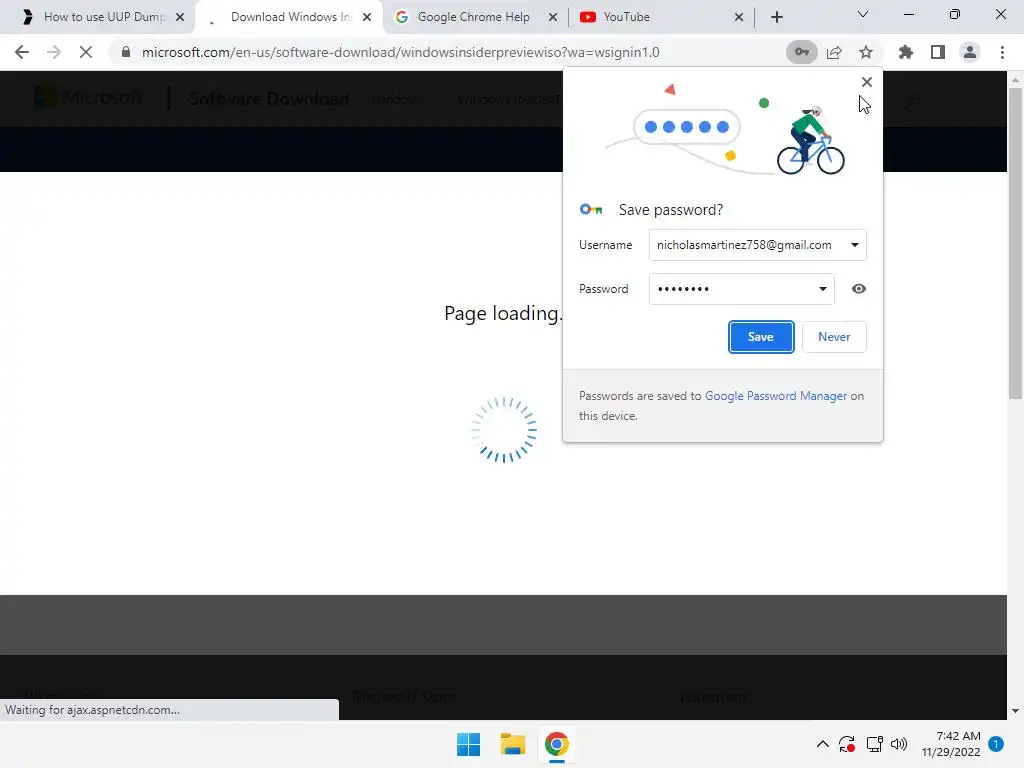Click the key icon beside Save password

click(x=591, y=210)
